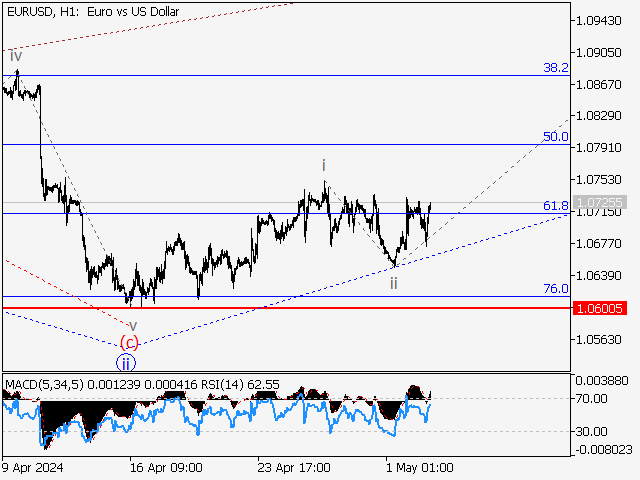Click the gray wave v label
640x480 pixels.
pyautogui.click(x=132, y=326)
